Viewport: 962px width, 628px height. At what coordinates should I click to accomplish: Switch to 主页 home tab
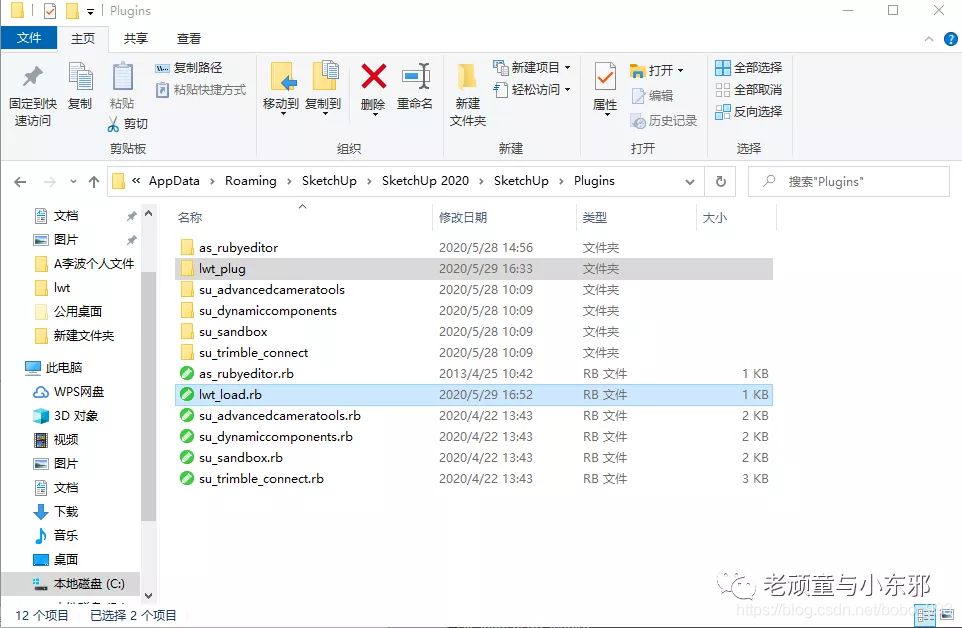point(83,39)
